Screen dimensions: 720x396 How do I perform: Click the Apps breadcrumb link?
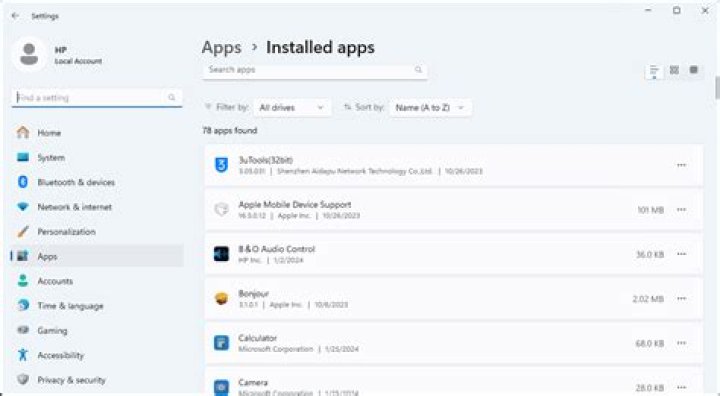coord(221,48)
